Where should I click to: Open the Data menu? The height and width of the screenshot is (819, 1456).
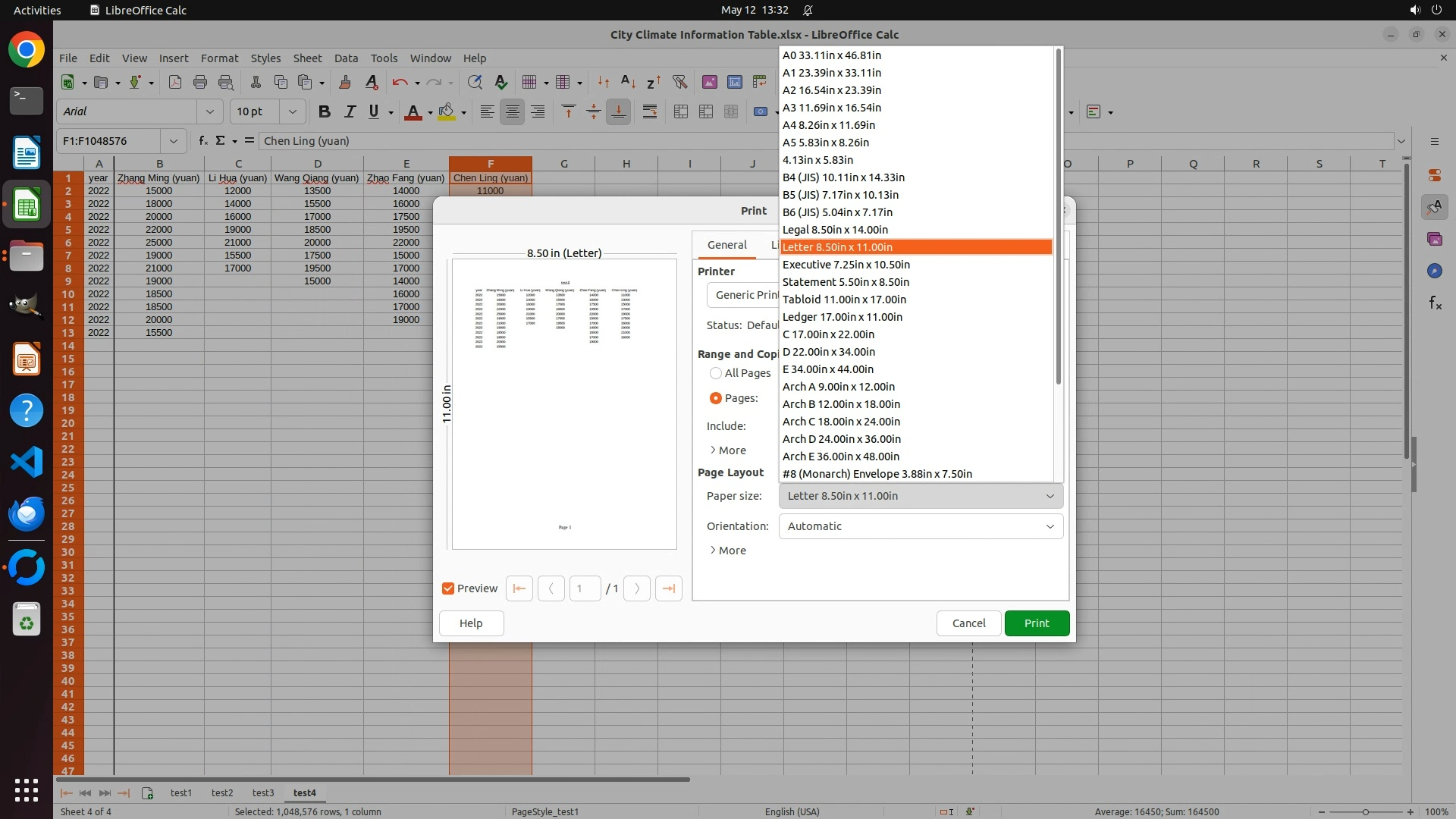click(346, 58)
